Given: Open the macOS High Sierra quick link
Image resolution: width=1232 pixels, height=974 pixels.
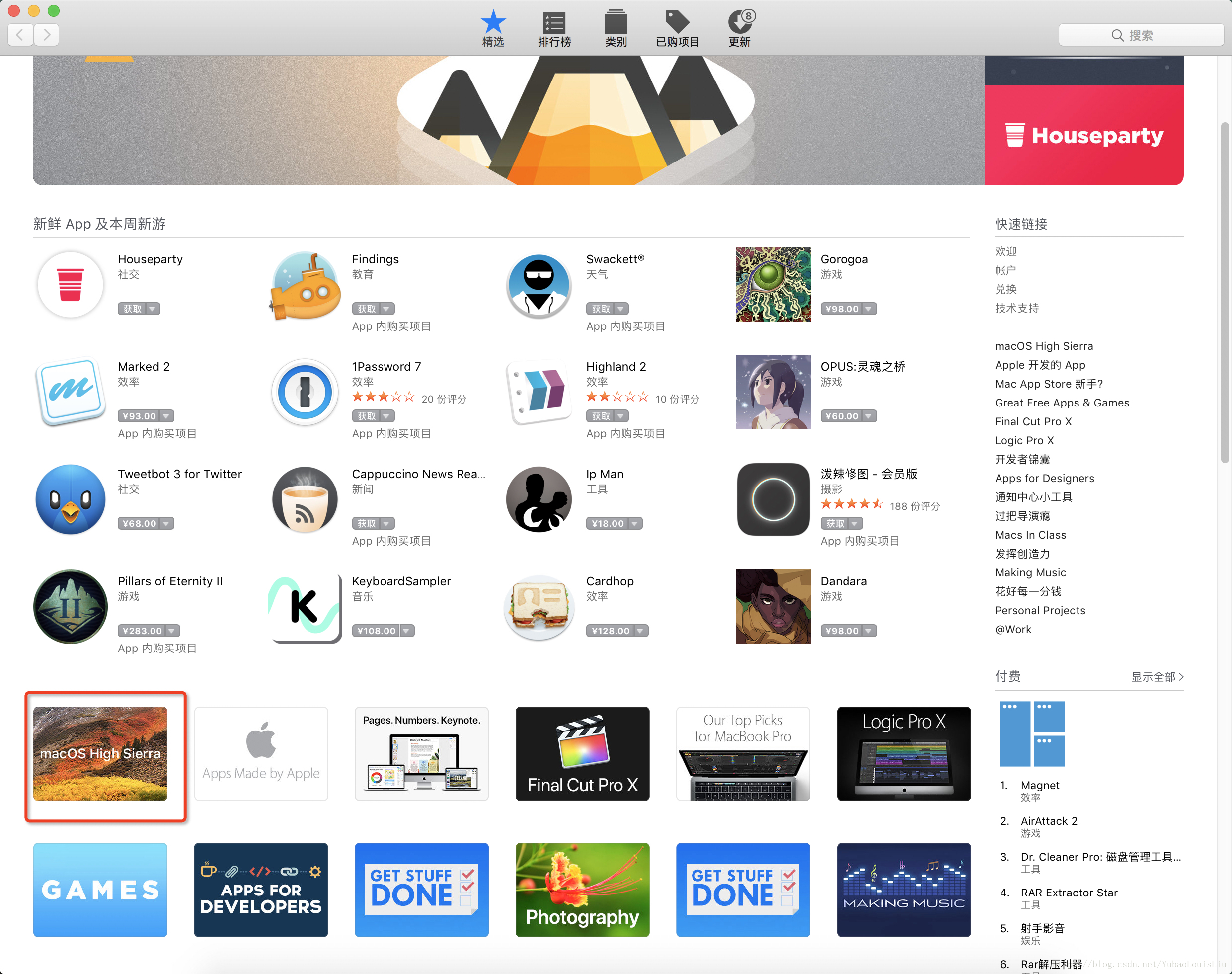Looking at the screenshot, I should click(x=1044, y=346).
